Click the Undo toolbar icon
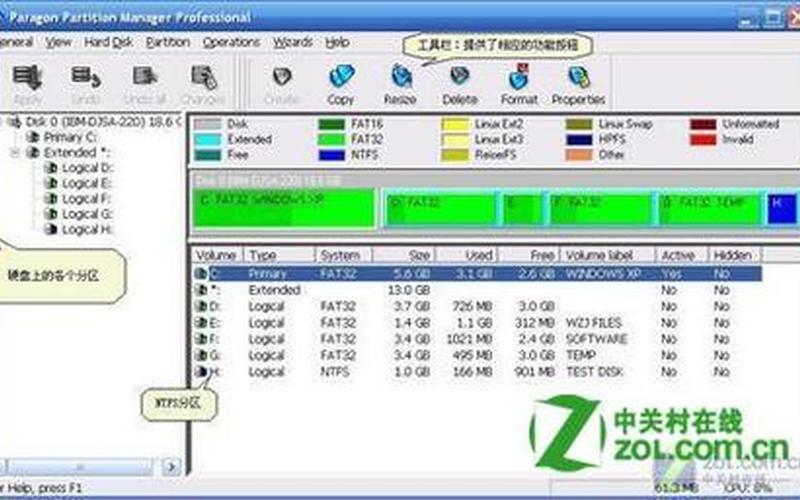 pos(86,77)
